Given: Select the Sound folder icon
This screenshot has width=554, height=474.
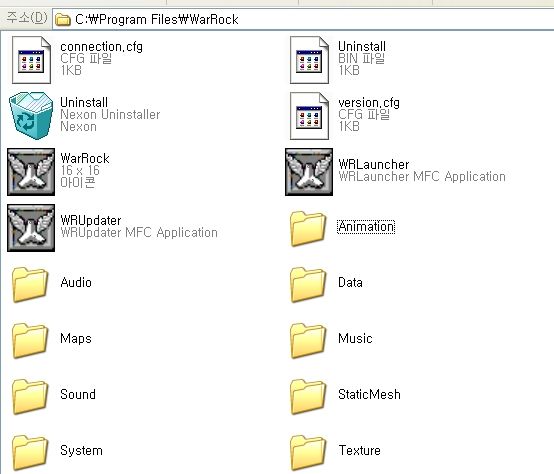Looking at the screenshot, I should [30, 396].
